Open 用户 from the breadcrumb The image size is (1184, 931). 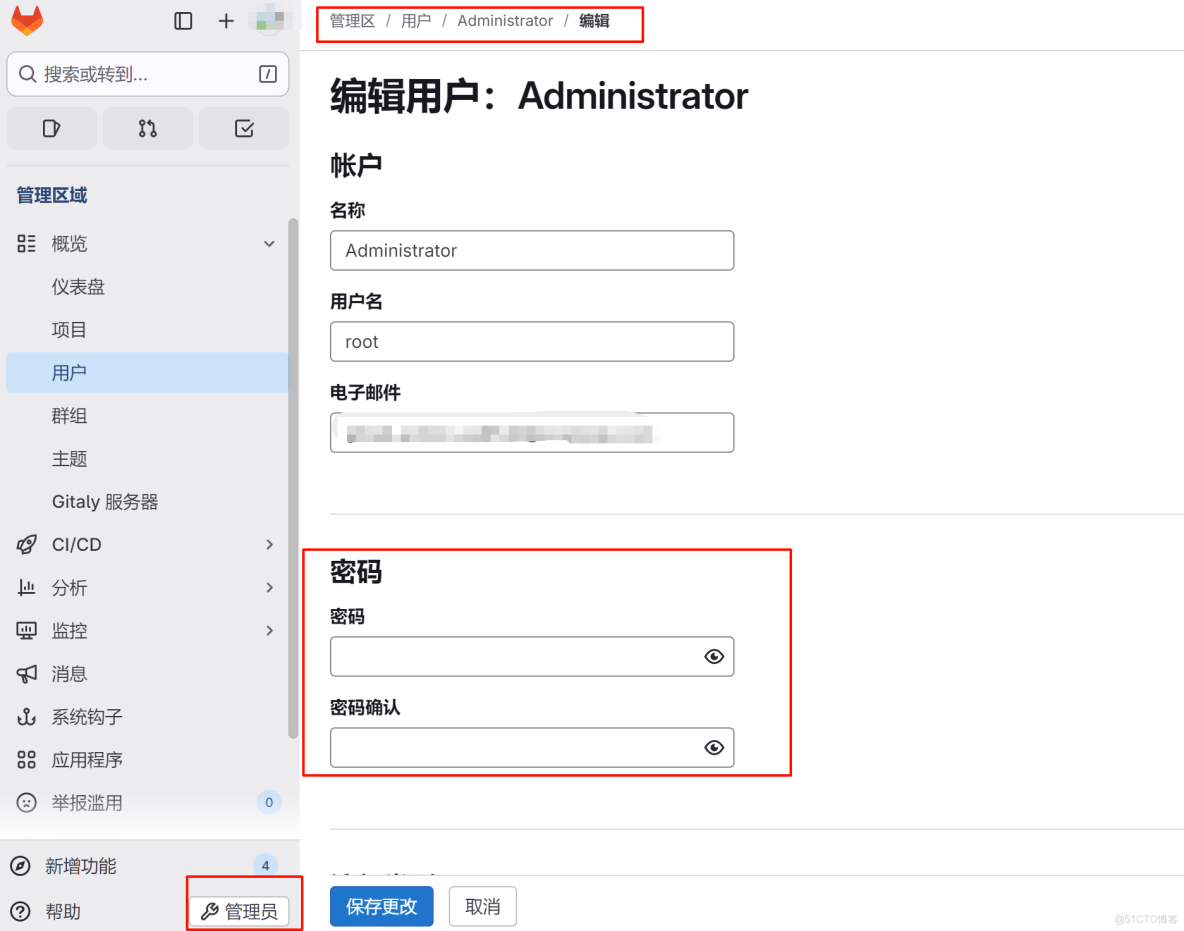tap(415, 20)
